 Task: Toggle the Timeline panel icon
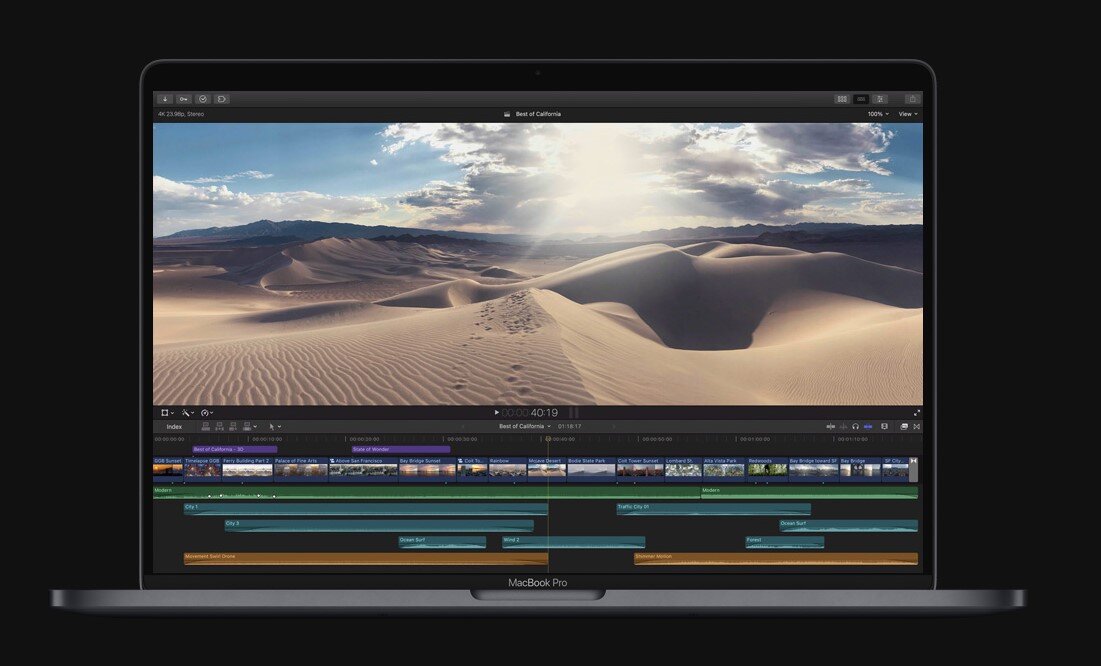click(861, 99)
